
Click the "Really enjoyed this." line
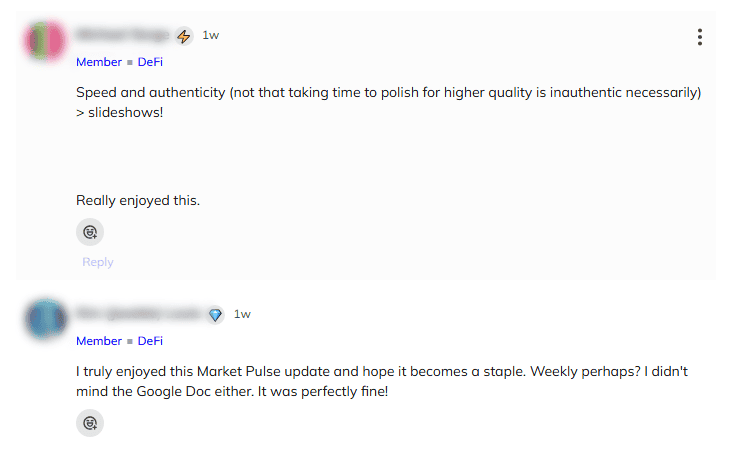pyautogui.click(x=138, y=200)
